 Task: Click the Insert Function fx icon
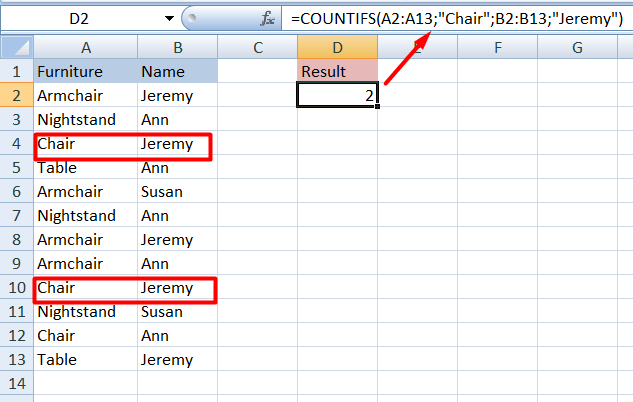(x=267, y=19)
